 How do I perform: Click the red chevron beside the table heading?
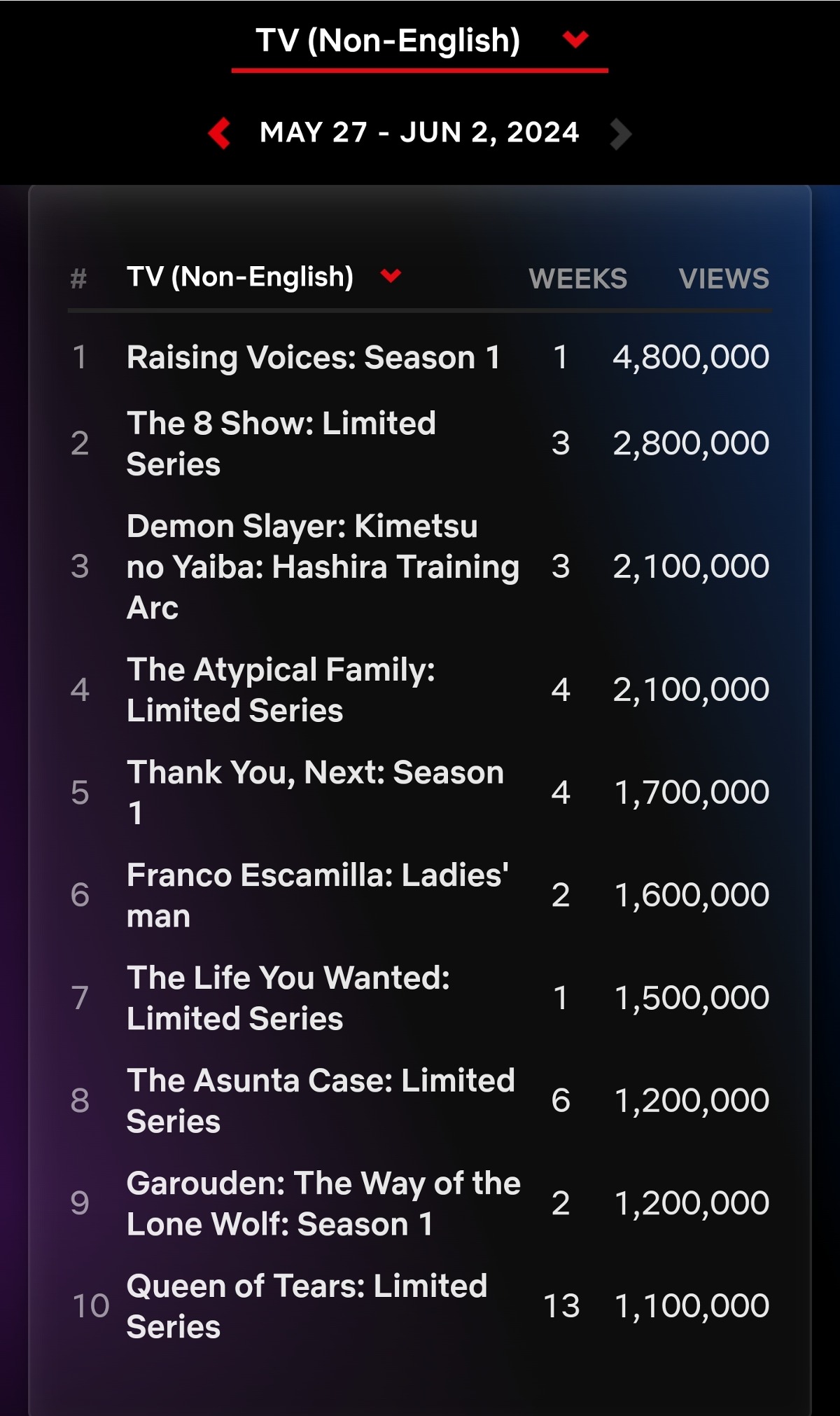pyautogui.click(x=391, y=275)
